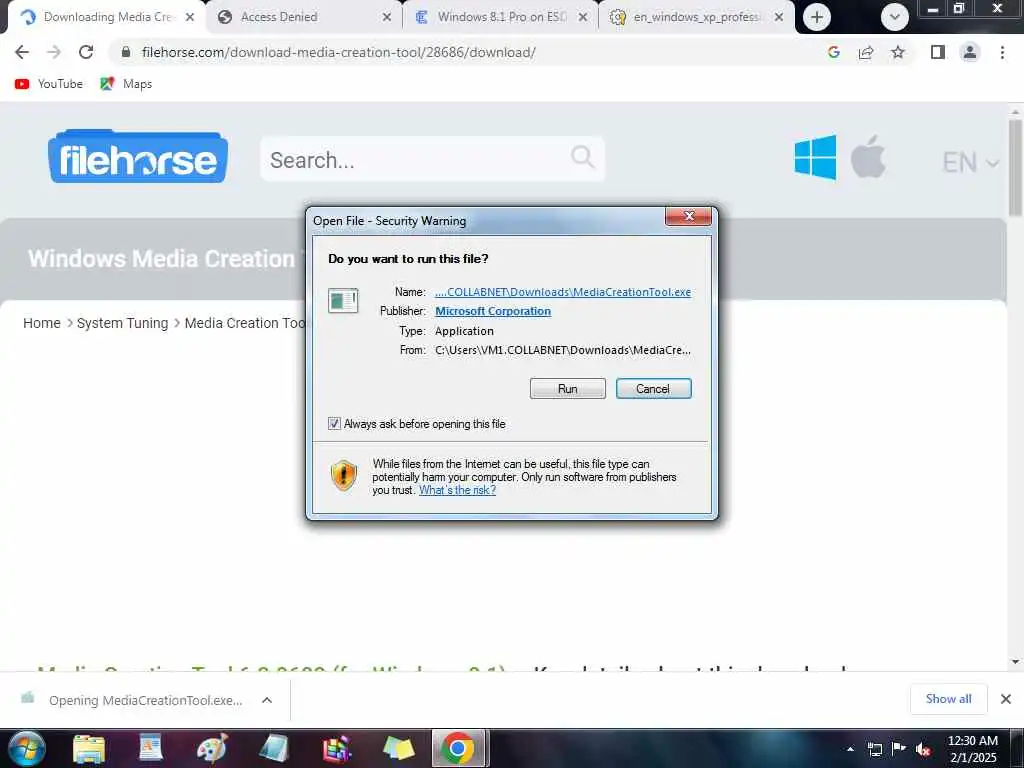Screen dimensions: 1024x768
Task: Expand the tab search dropdown
Action: point(895,17)
